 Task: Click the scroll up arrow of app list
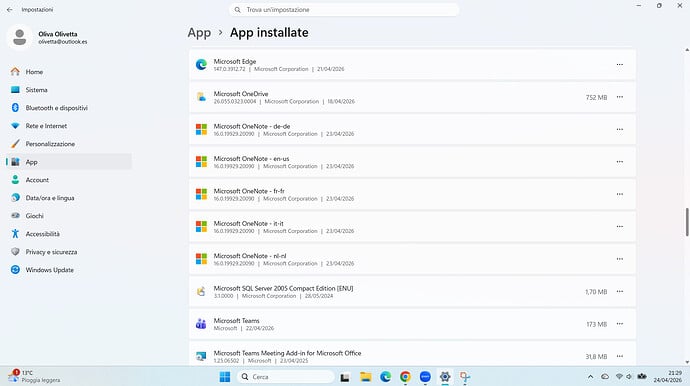687,50
